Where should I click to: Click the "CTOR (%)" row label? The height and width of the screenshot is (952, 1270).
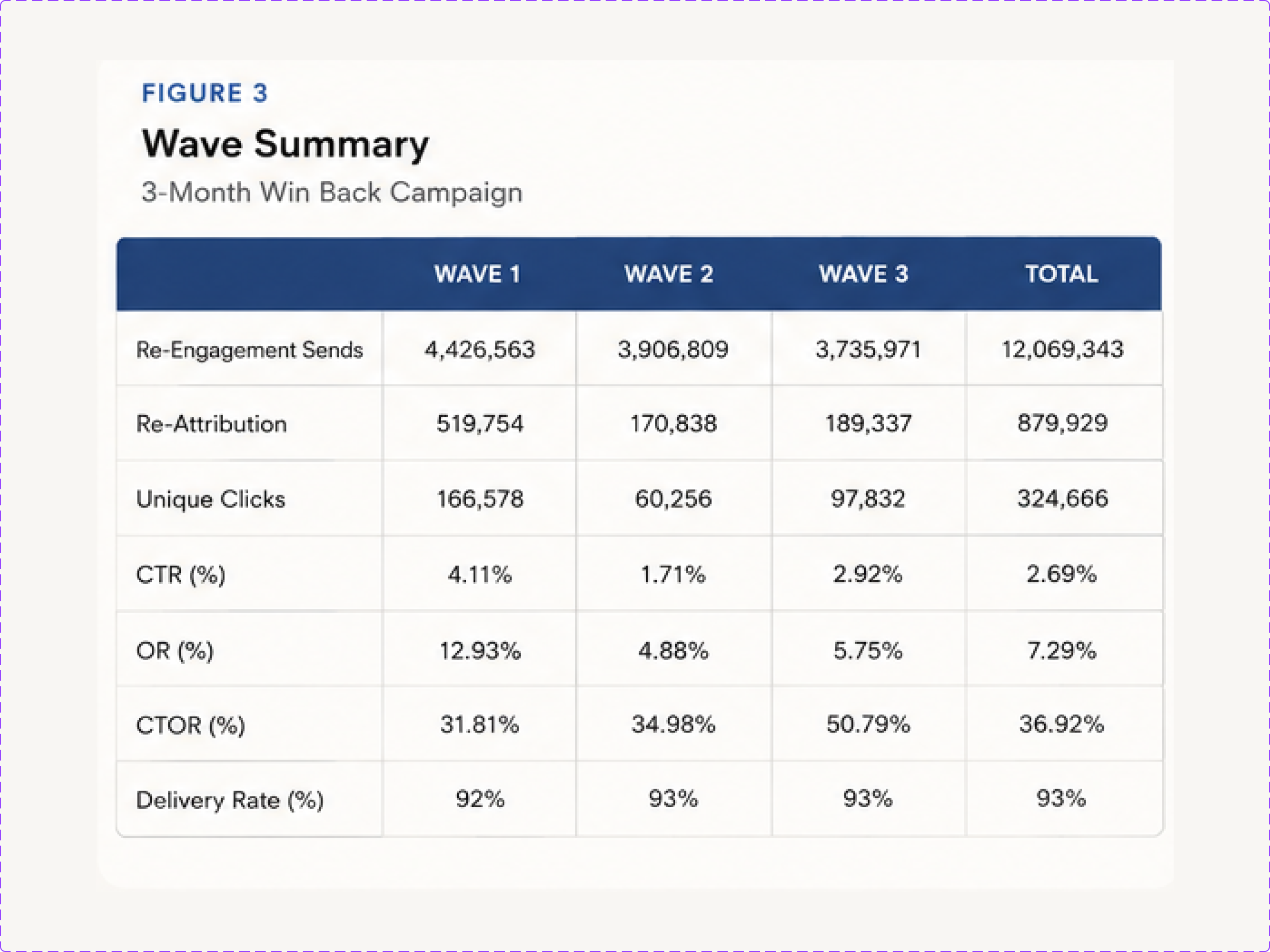click(190, 725)
